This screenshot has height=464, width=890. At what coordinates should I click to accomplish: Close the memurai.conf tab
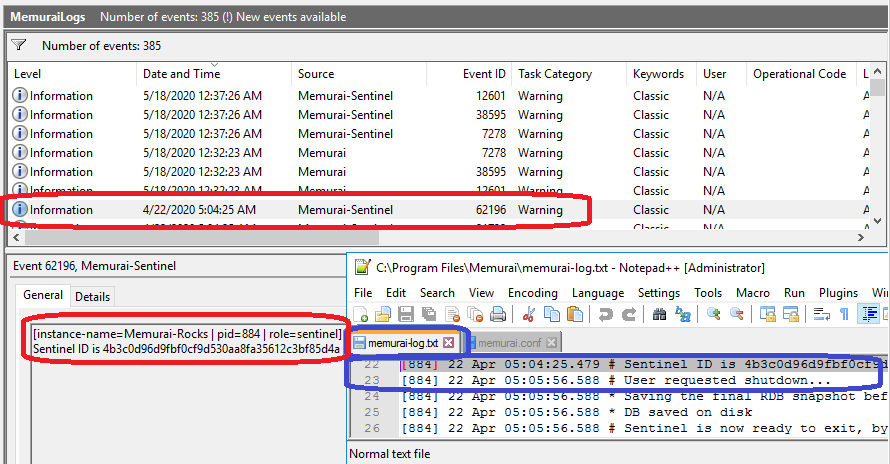tap(551, 342)
